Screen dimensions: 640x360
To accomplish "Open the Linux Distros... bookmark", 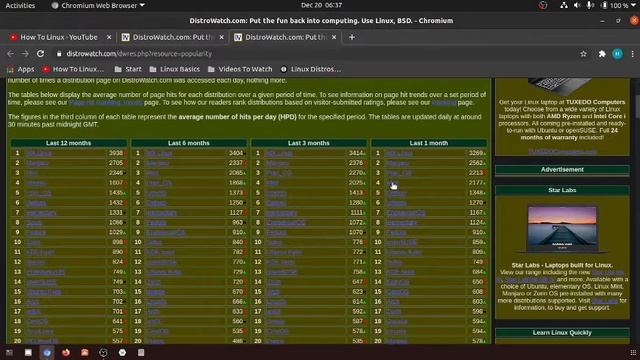I will pyautogui.click(x=310, y=69).
